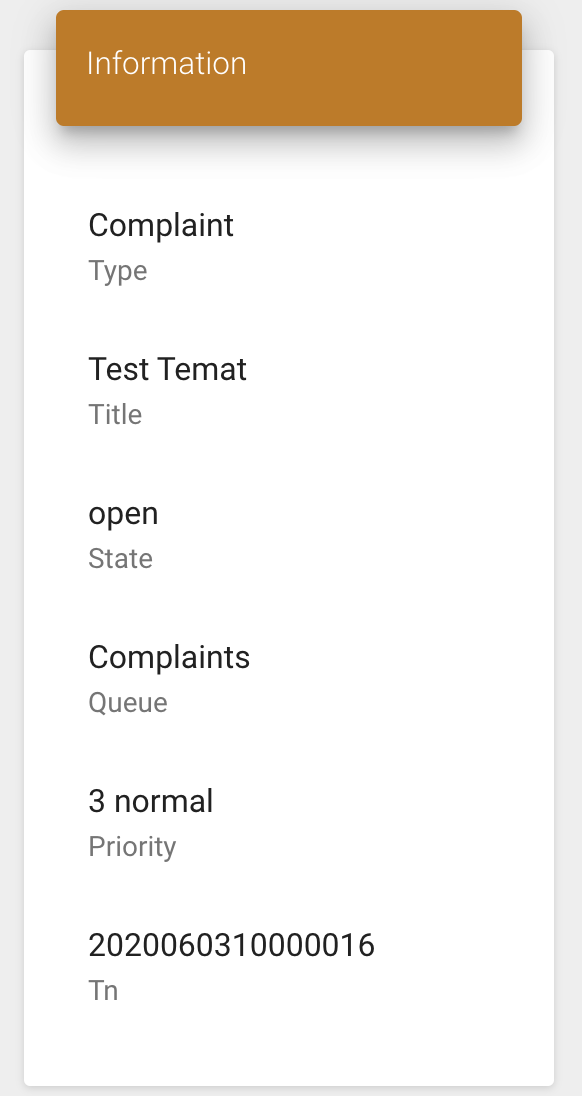The image size is (582, 1096).
Task: Click the open state value
Action: pos(123,514)
